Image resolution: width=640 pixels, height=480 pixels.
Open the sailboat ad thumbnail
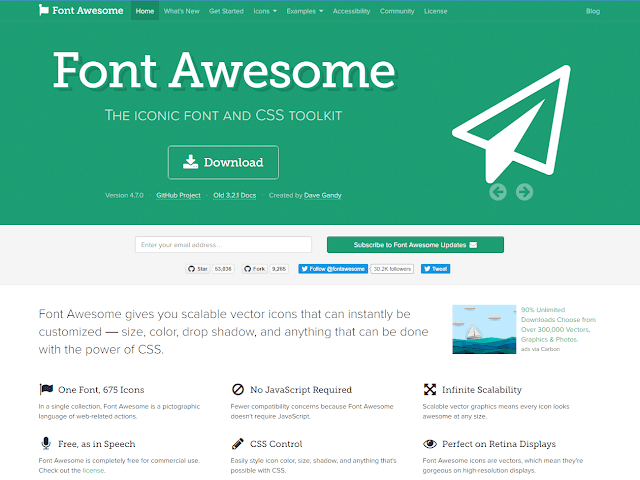[x=484, y=329]
